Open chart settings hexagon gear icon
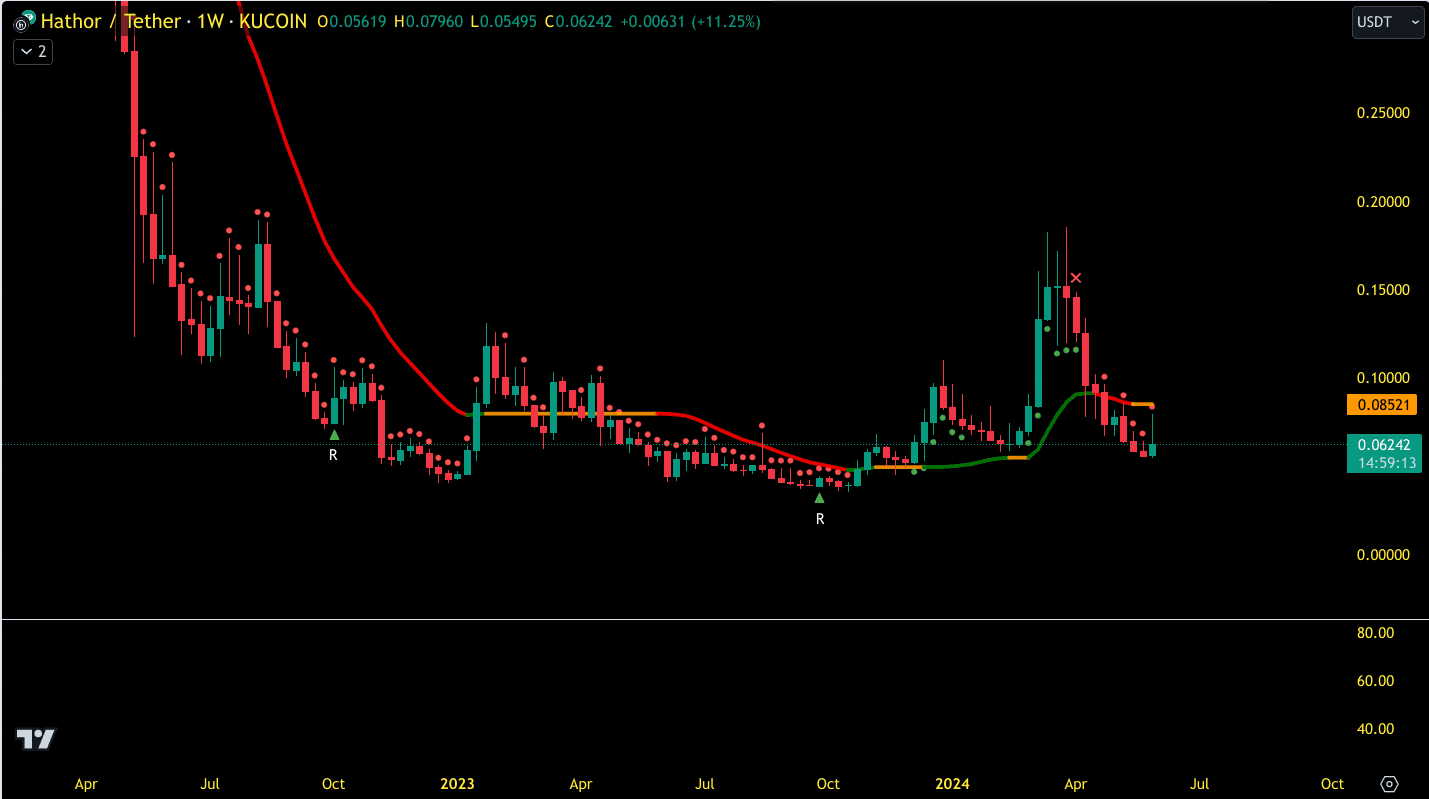Image resolution: width=1429 pixels, height=799 pixels. coord(1389,783)
